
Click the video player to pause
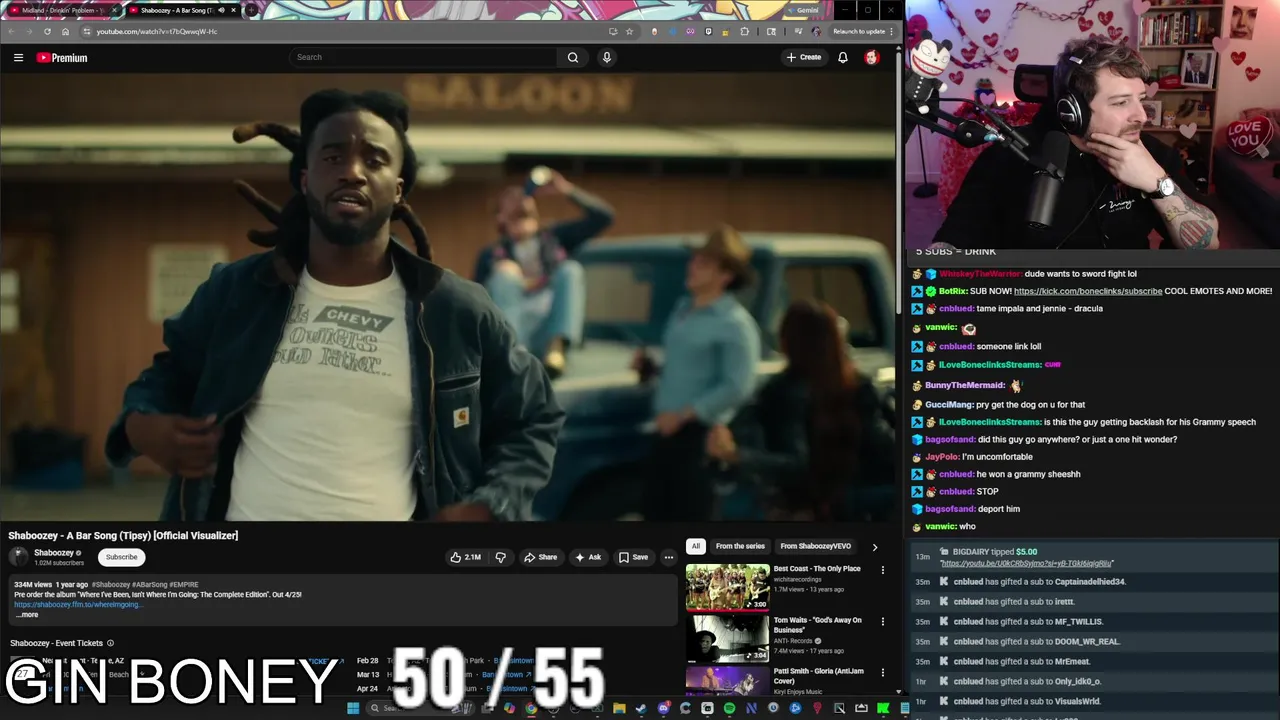pos(447,297)
